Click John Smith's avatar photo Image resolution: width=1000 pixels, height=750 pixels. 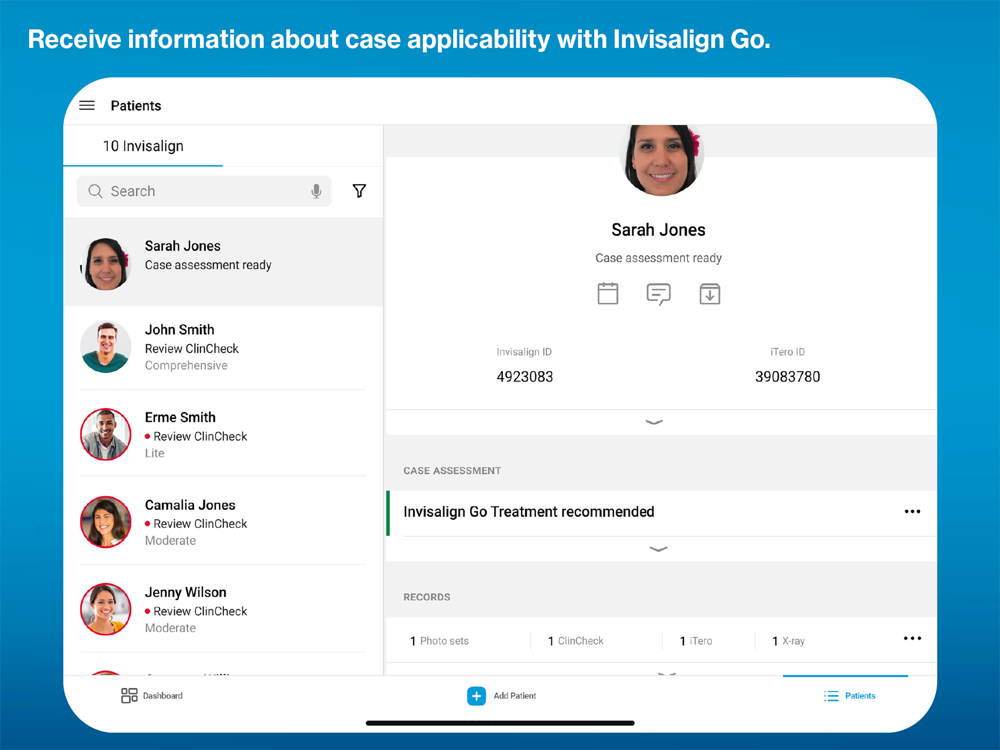(106, 347)
